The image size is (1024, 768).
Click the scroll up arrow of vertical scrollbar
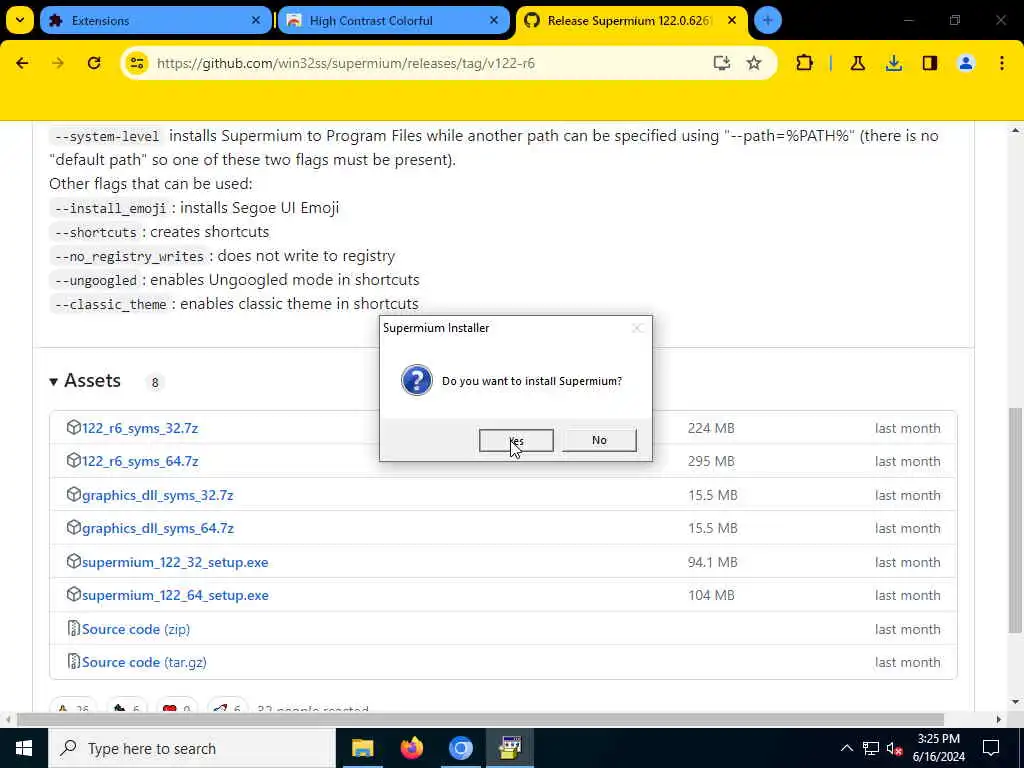click(1015, 131)
